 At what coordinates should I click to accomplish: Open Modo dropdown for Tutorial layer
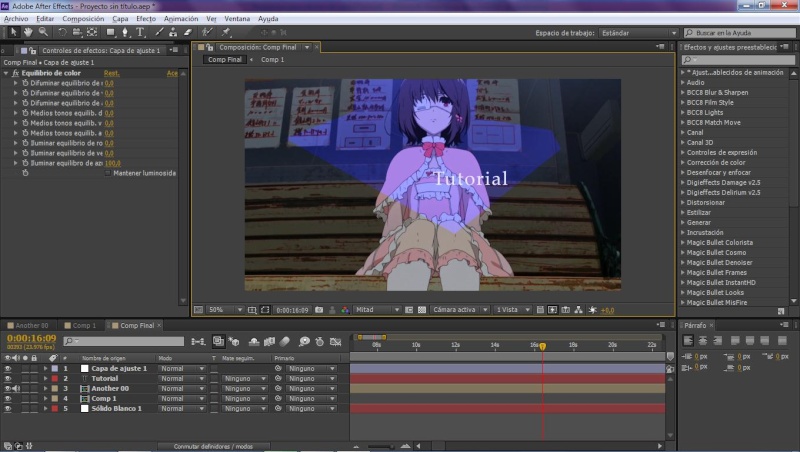click(x=183, y=379)
